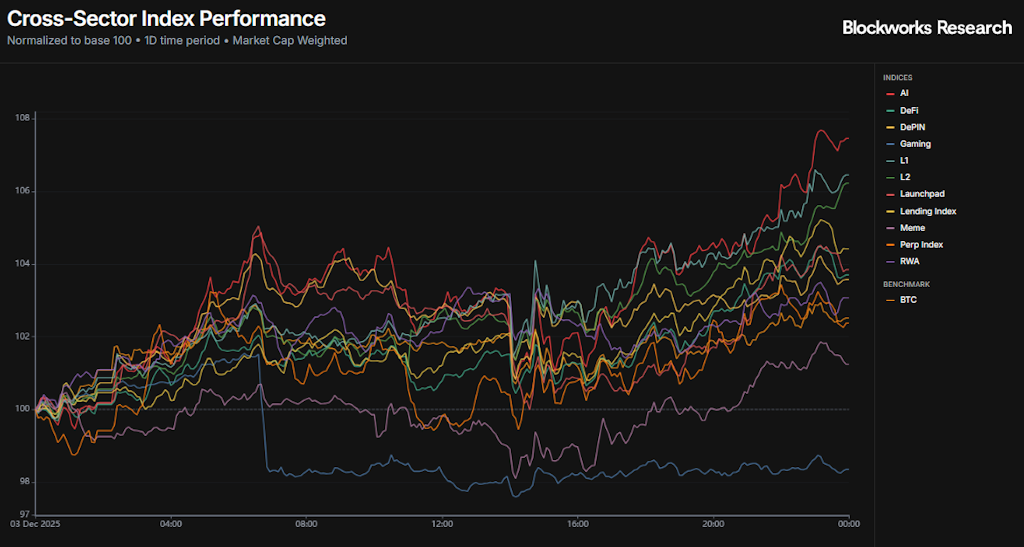Toggle the AI index in the legend

[x=904, y=93]
